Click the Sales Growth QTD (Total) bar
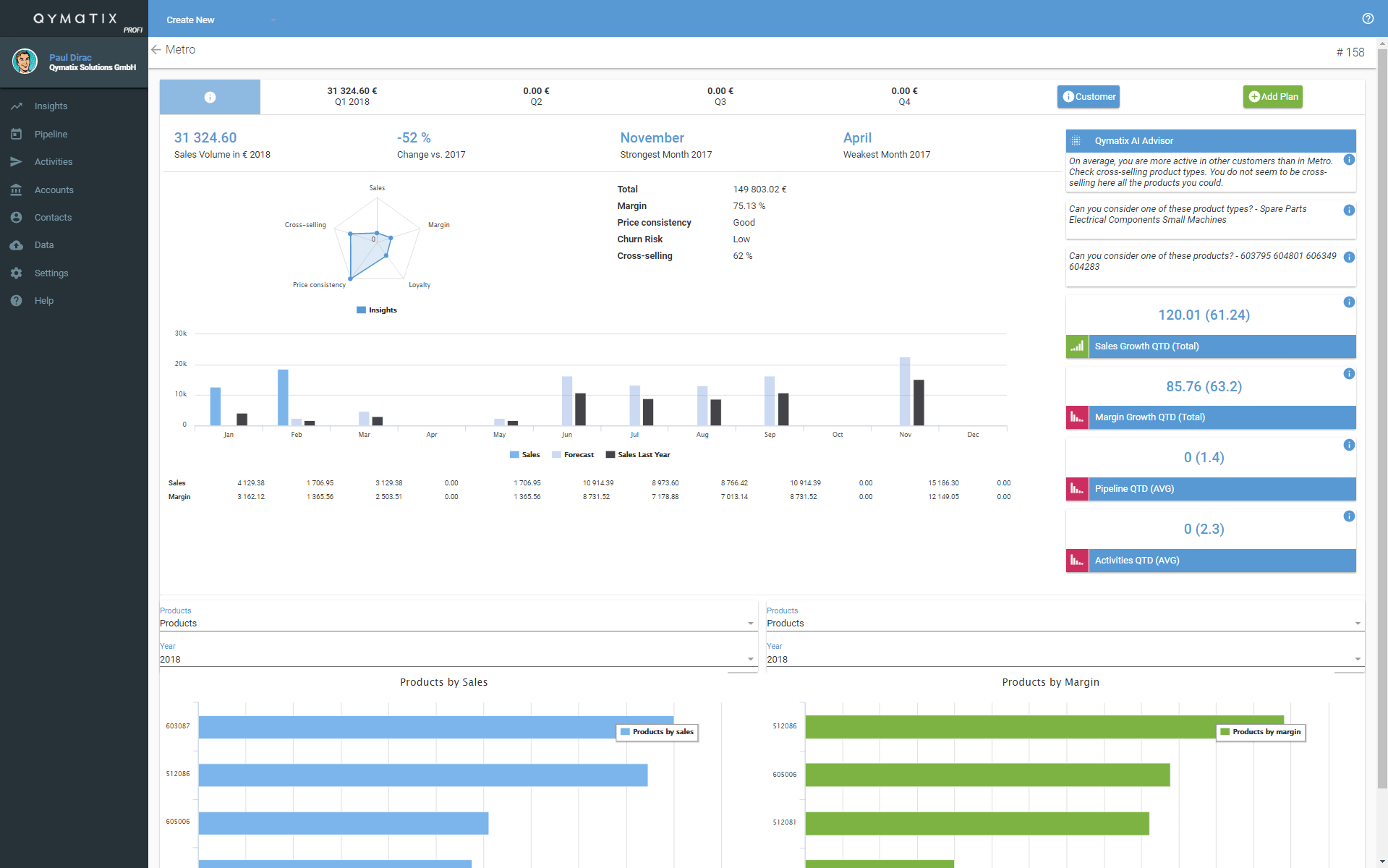 [x=1222, y=346]
